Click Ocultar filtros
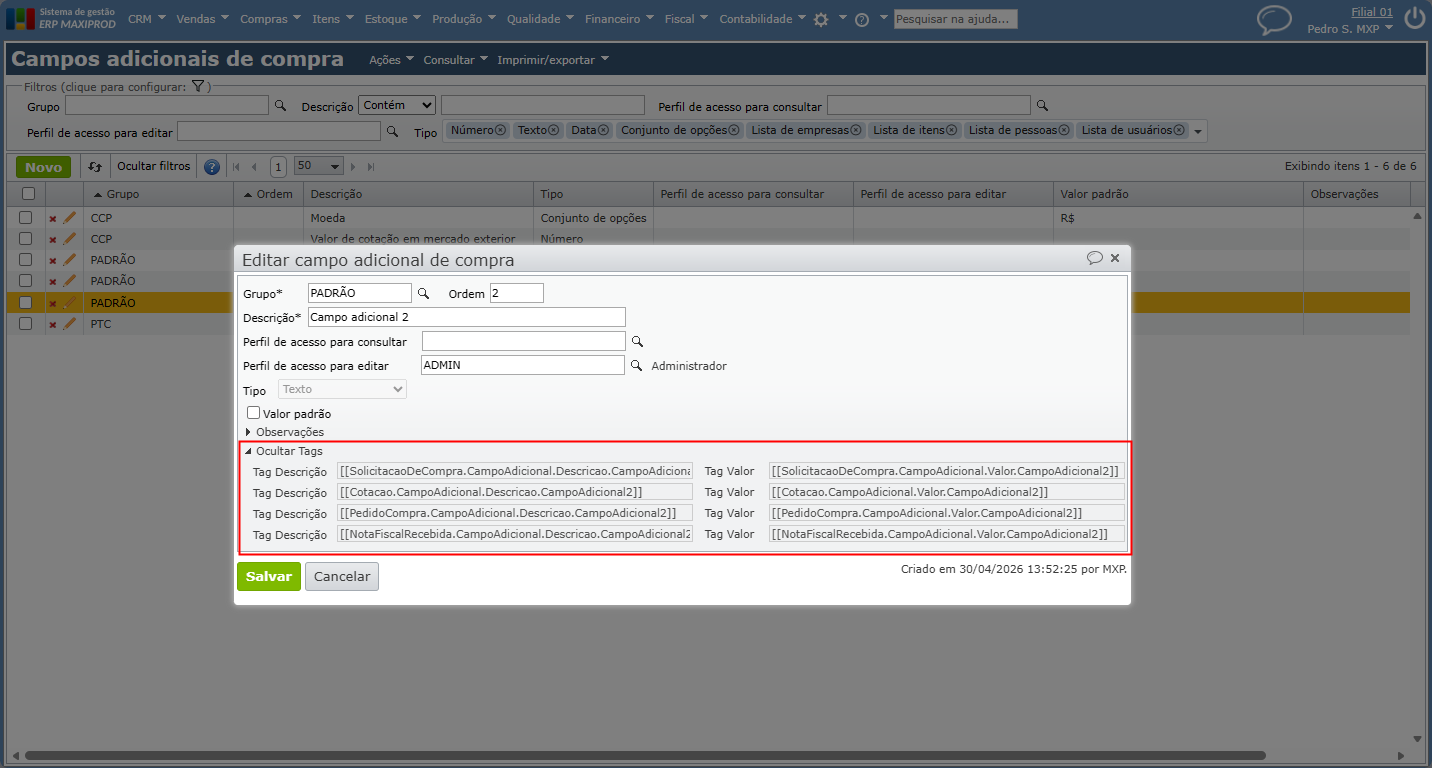Image resolution: width=1432 pixels, height=768 pixels. tap(153, 167)
